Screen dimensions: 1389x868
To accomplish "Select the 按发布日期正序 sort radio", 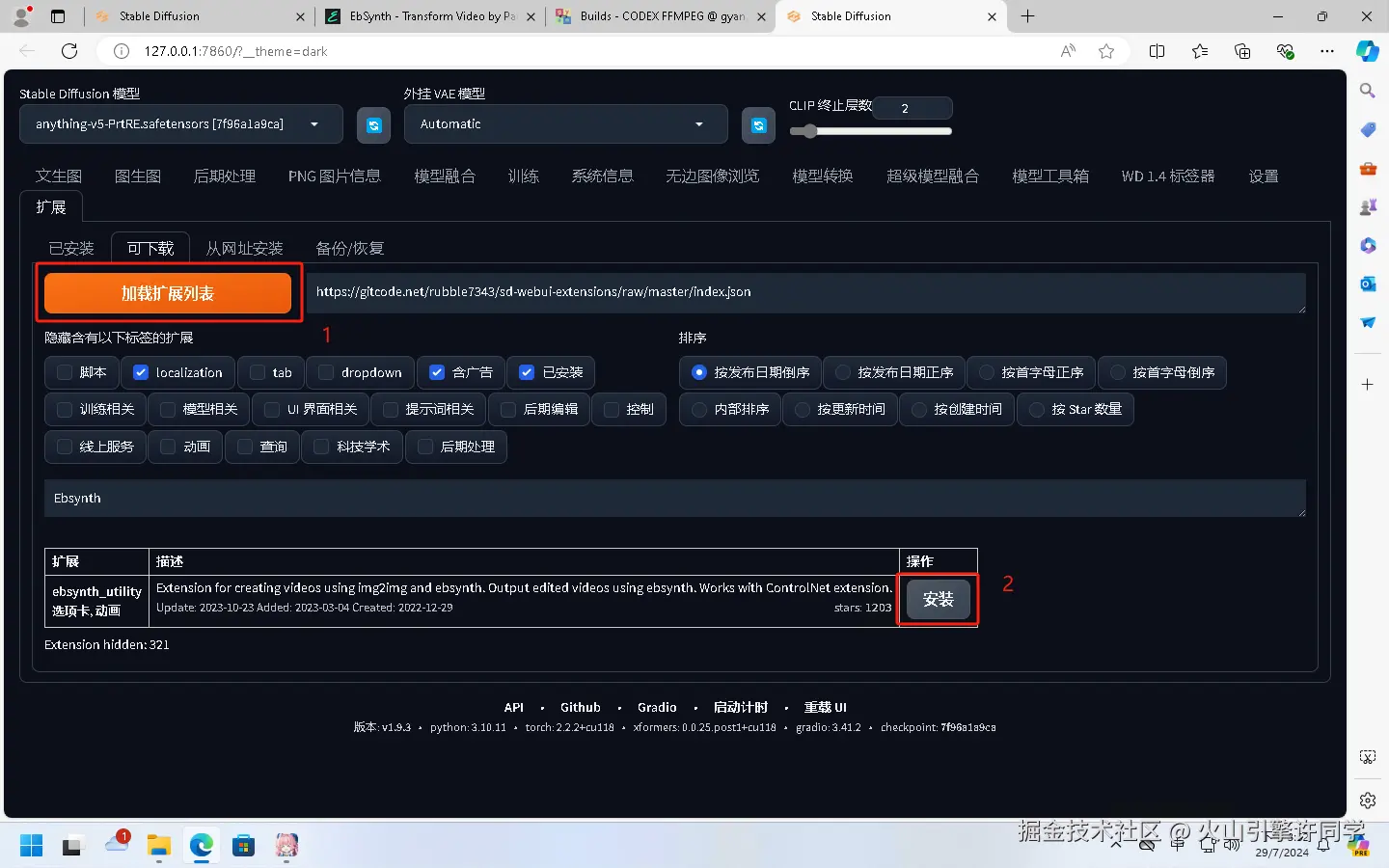I will click(843, 372).
